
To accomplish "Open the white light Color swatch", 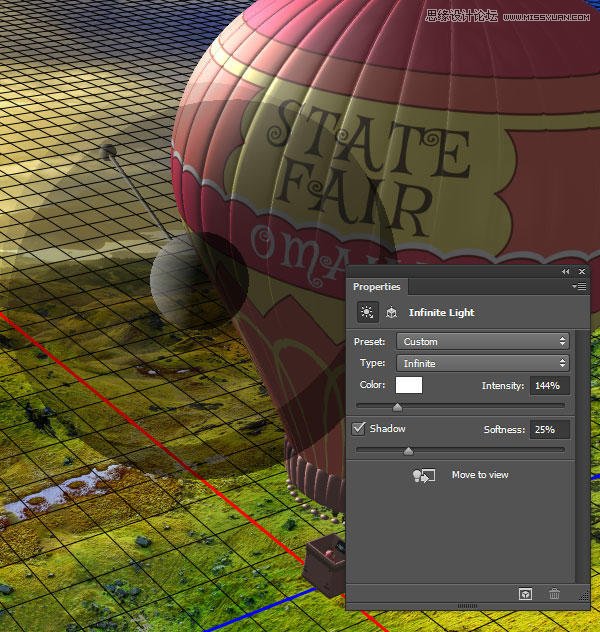I will [409, 385].
